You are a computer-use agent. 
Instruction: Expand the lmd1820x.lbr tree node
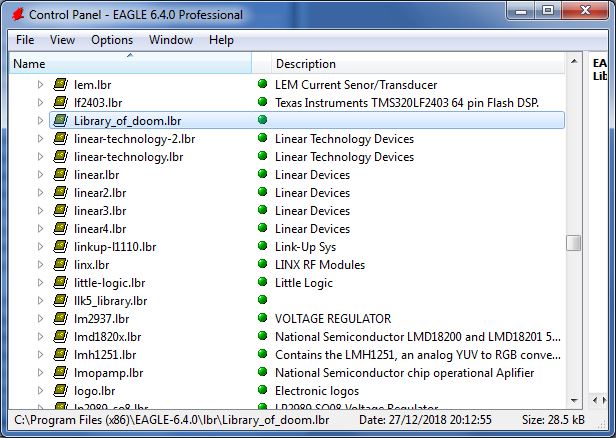[x=40, y=336]
